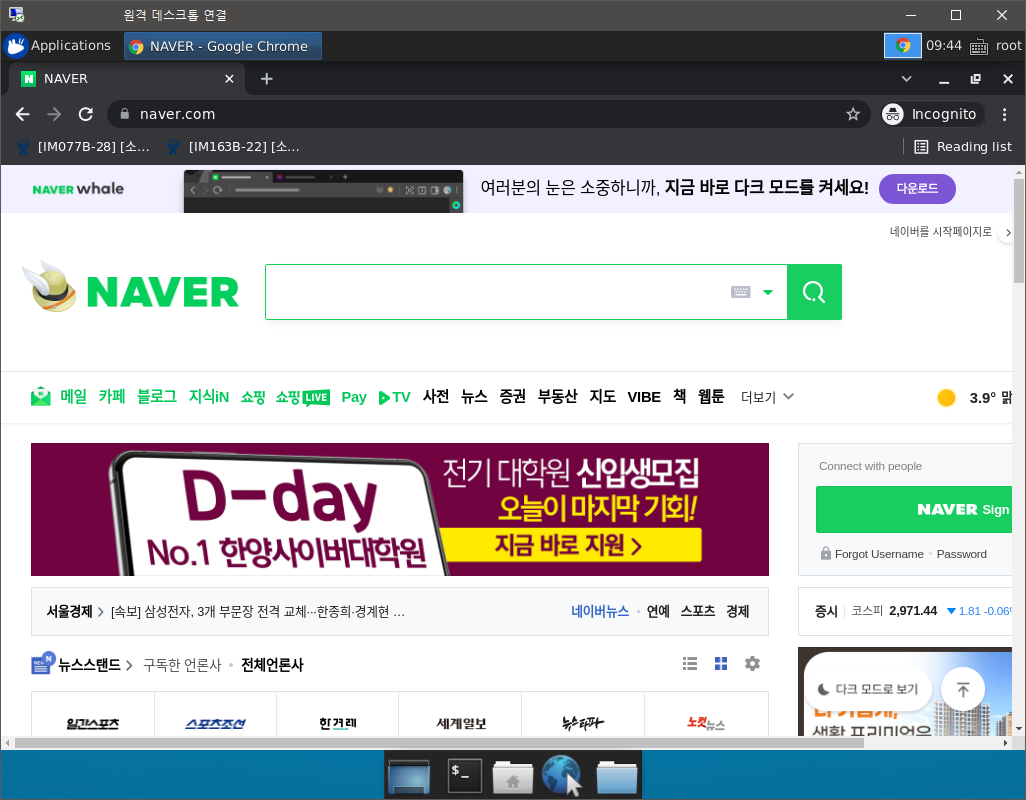Open the 블로그 link
The height and width of the screenshot is (800, 1026).
pyautogui.click(x=156, y=396)
